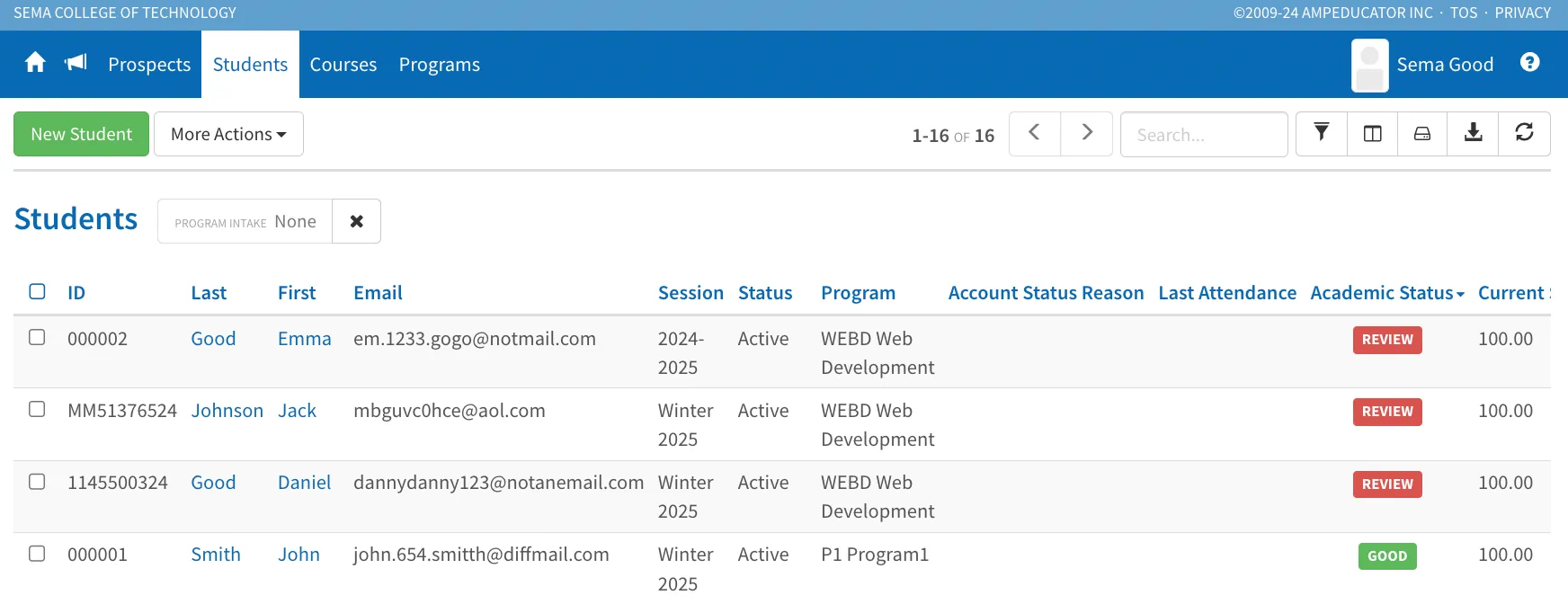Toggle the select-all students checkbox

[x=37, y=291]
